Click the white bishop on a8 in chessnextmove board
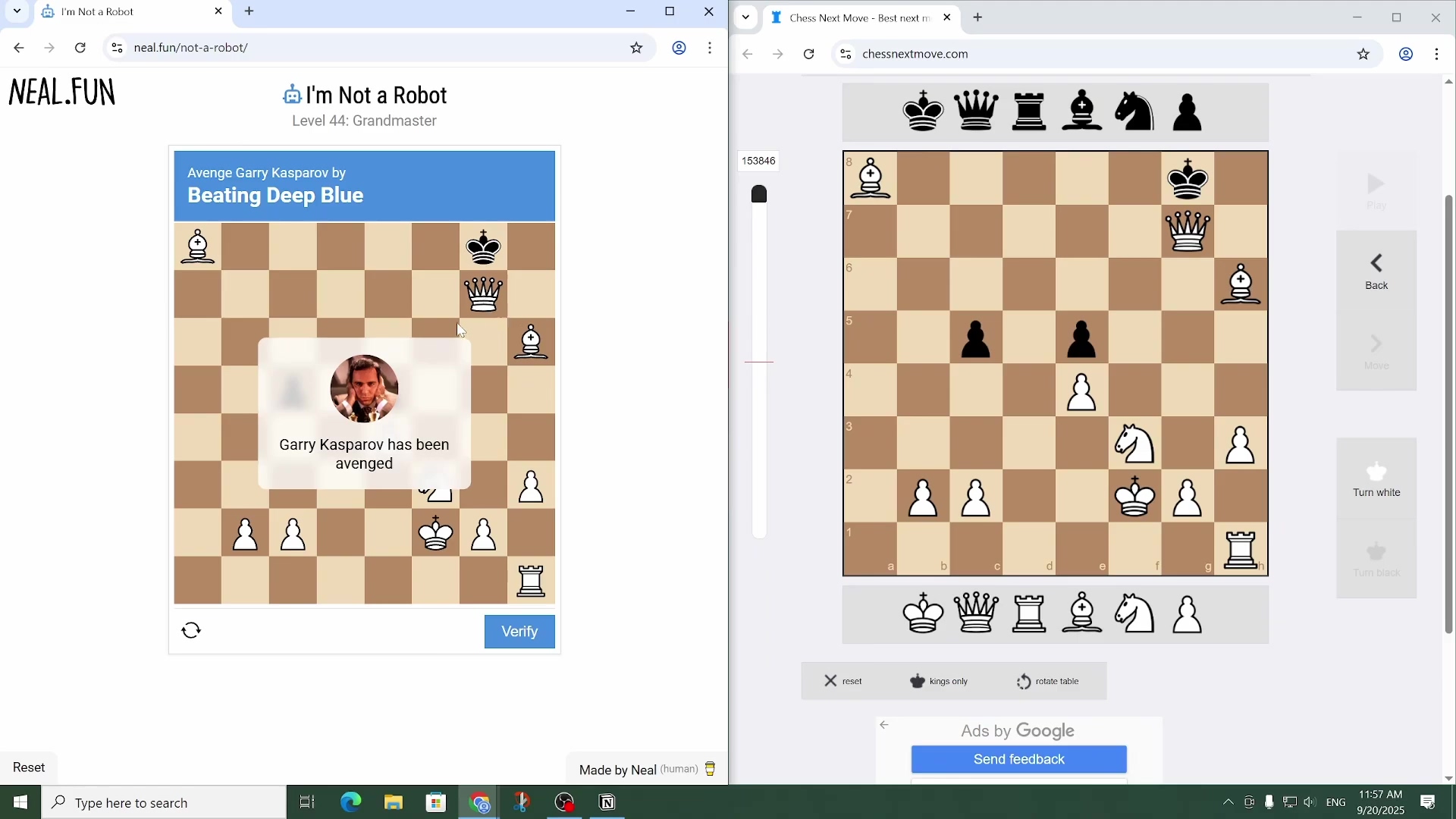The image size is (1456, 819). [871, 178]
